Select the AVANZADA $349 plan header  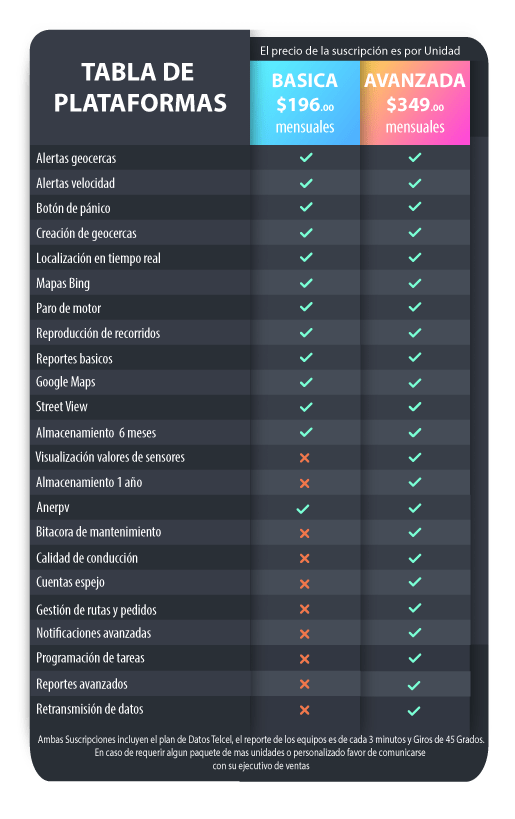tap(415, 103)
